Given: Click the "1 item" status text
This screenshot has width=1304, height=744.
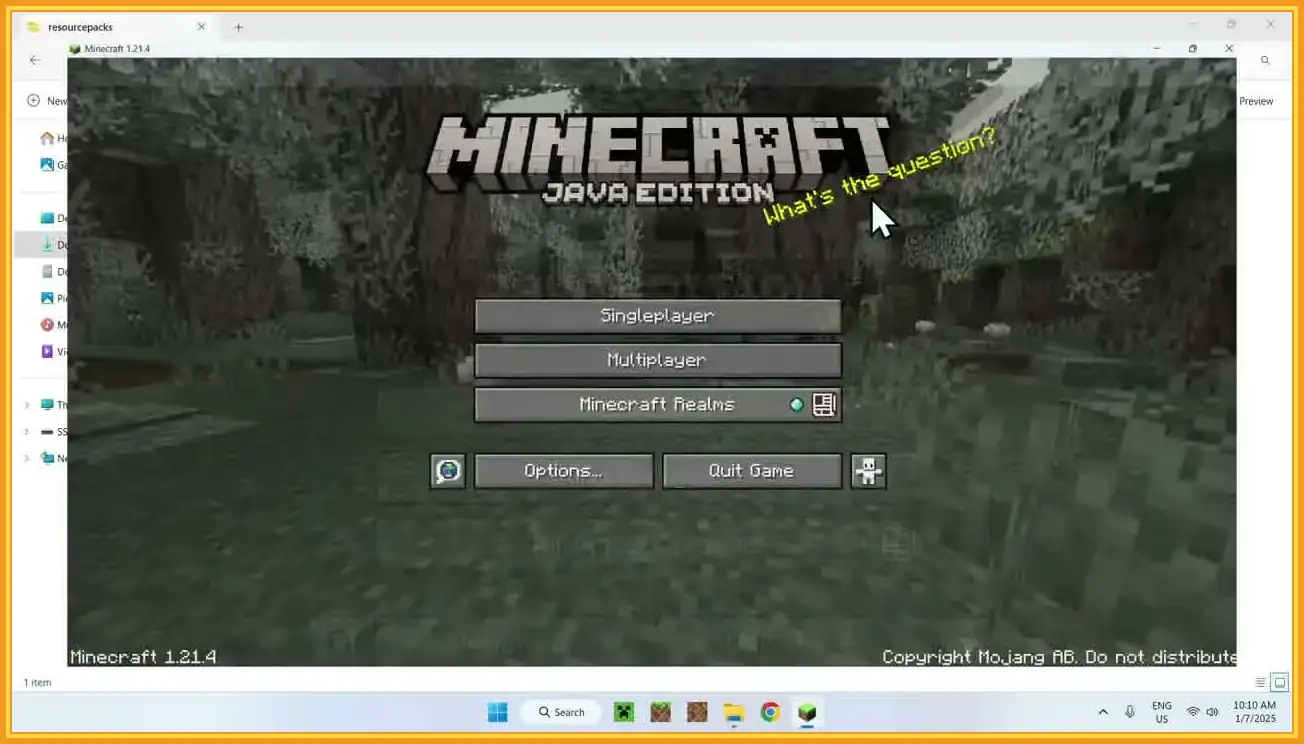Looking at the screenshot, I should 37,683.
